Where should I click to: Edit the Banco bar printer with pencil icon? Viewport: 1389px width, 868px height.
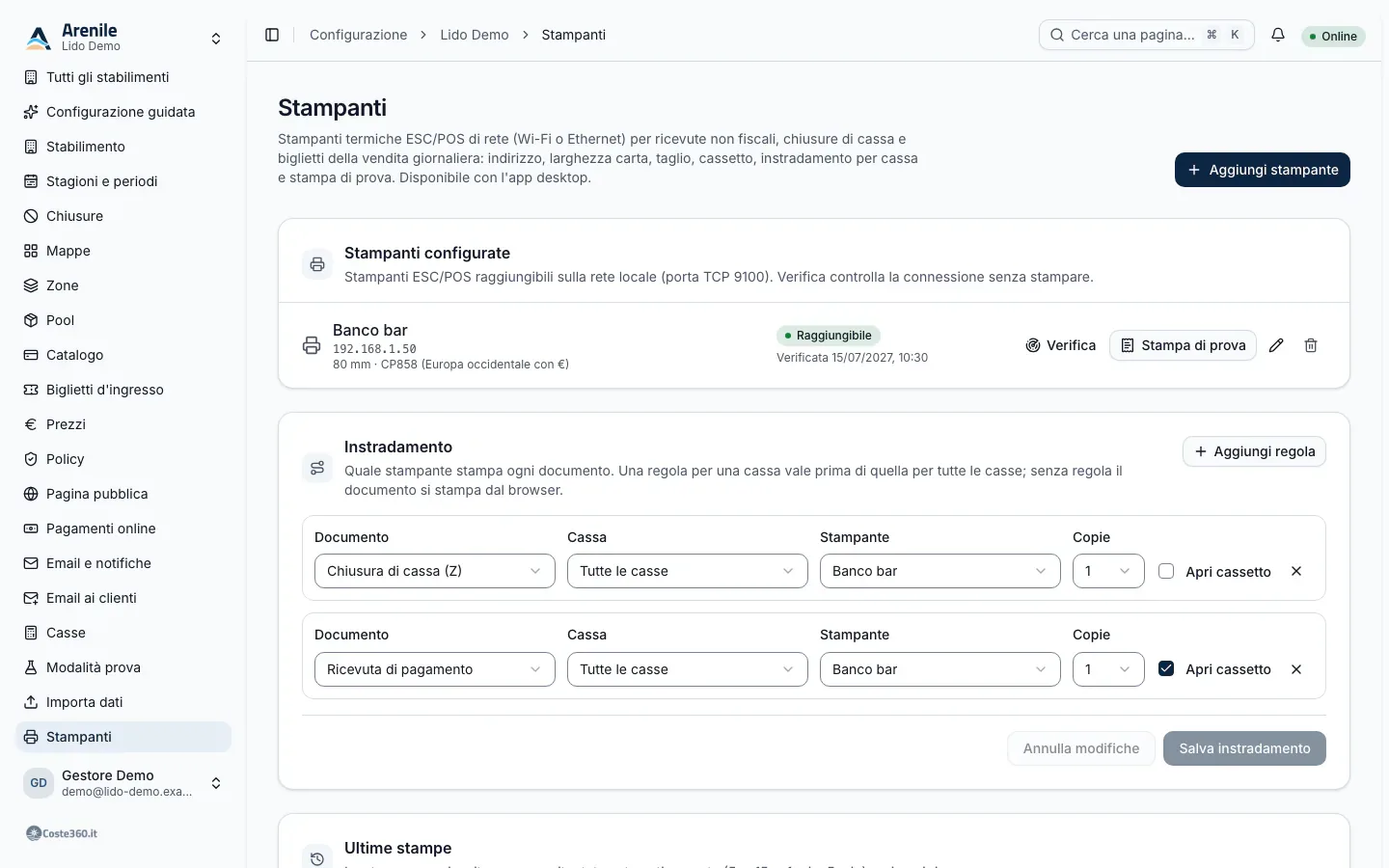[x=1276, y=345]
